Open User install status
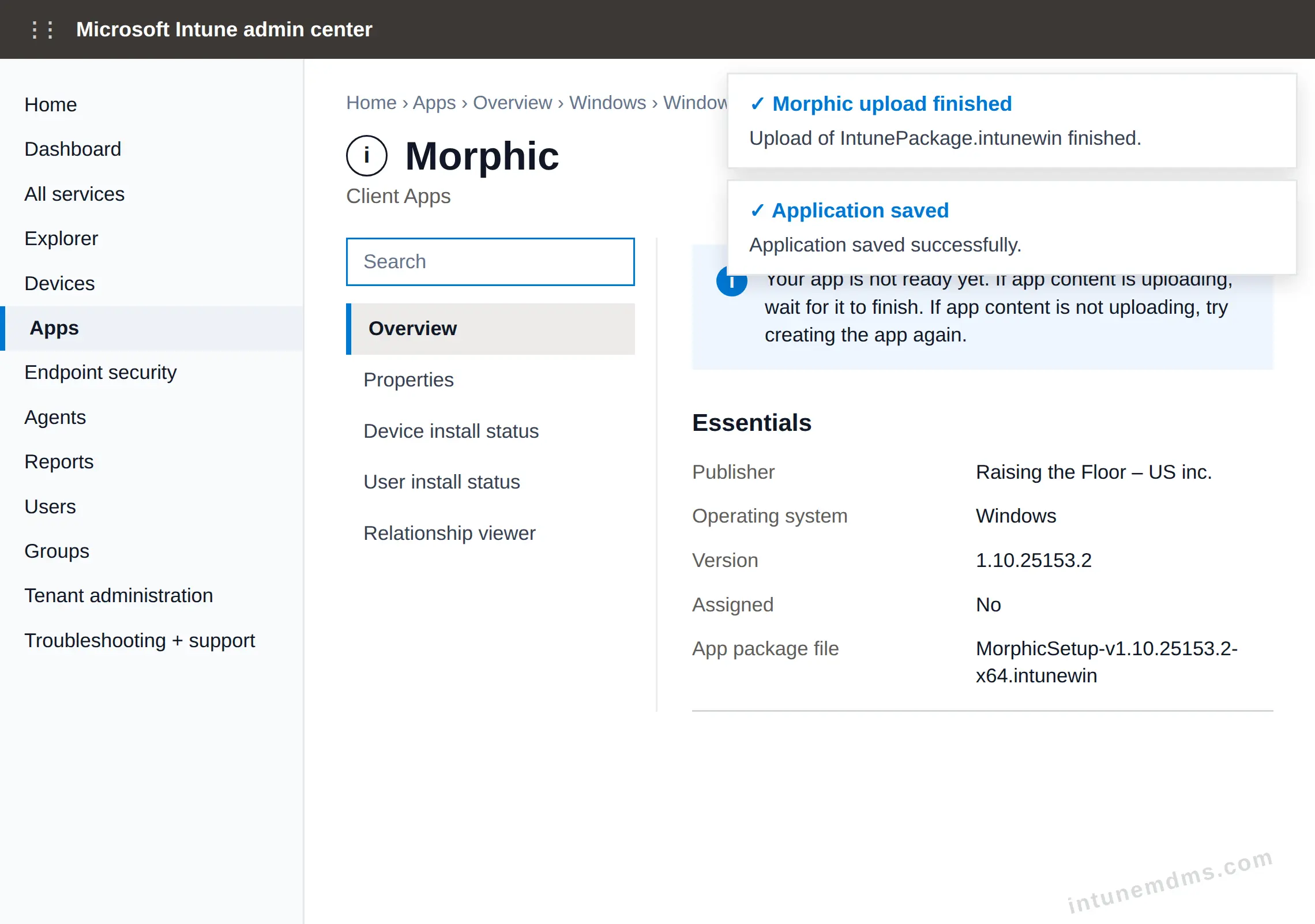The height and width of the screenshot is (924, 1315). tap(490, 482)
